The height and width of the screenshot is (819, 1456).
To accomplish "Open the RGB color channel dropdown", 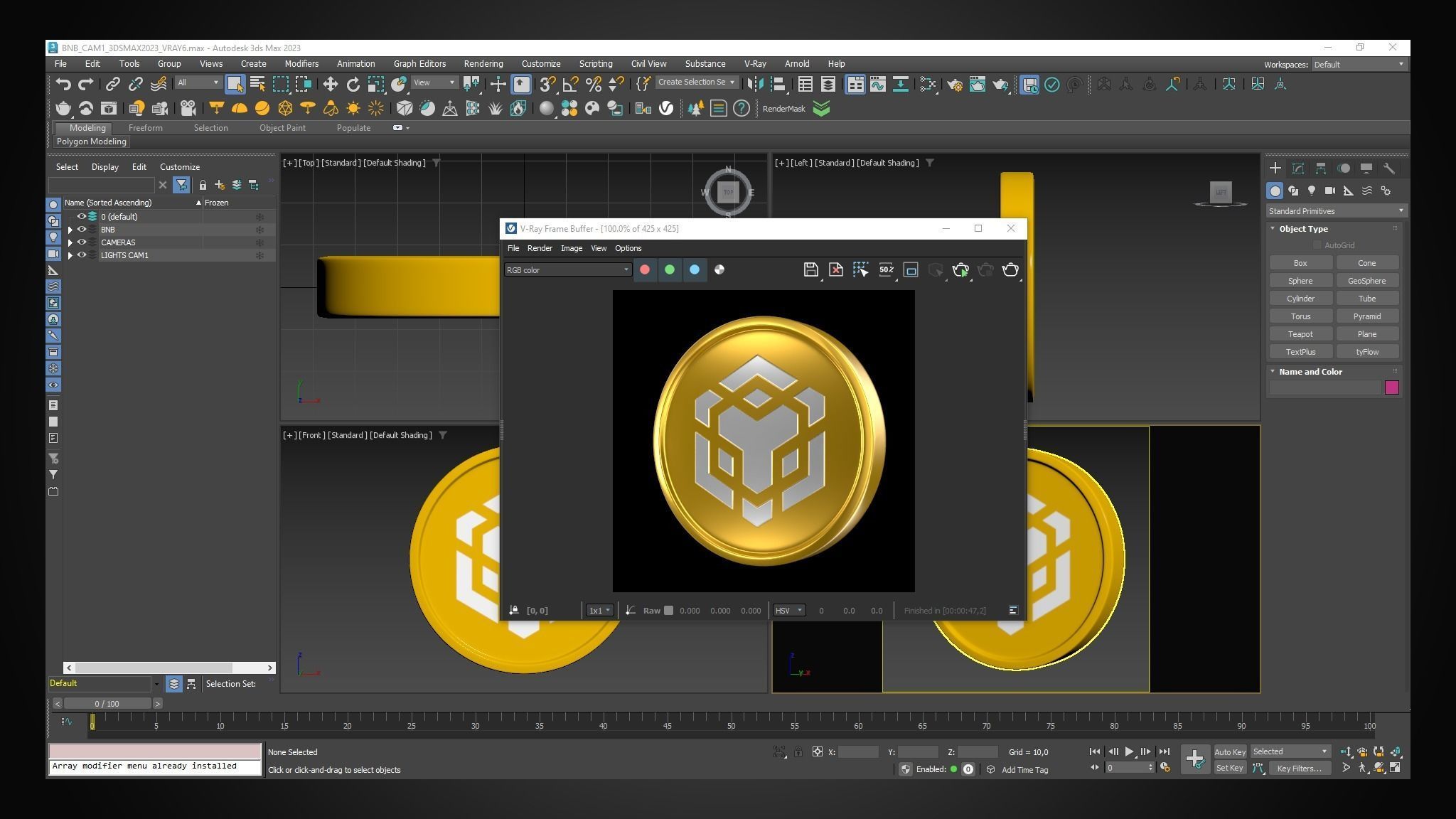I will [x=567, y=270].
